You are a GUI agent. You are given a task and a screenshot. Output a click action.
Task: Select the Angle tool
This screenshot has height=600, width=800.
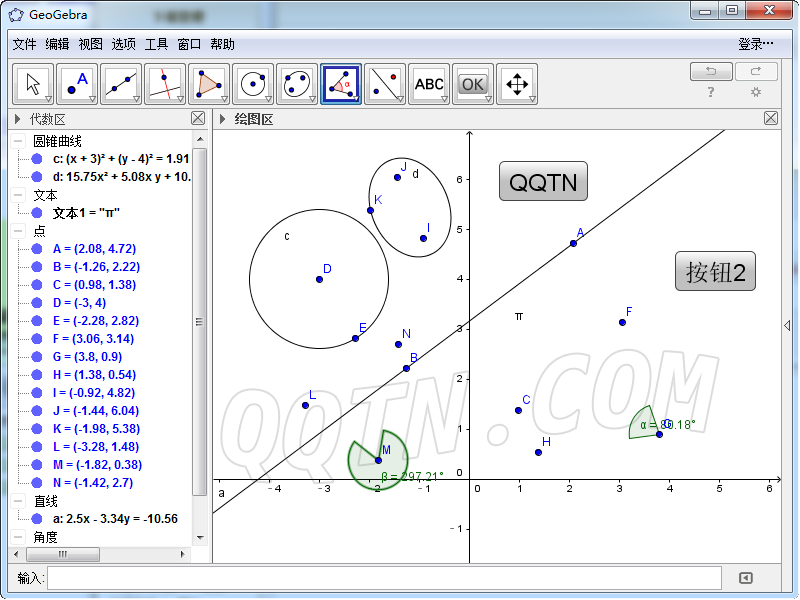coord(341,84)
